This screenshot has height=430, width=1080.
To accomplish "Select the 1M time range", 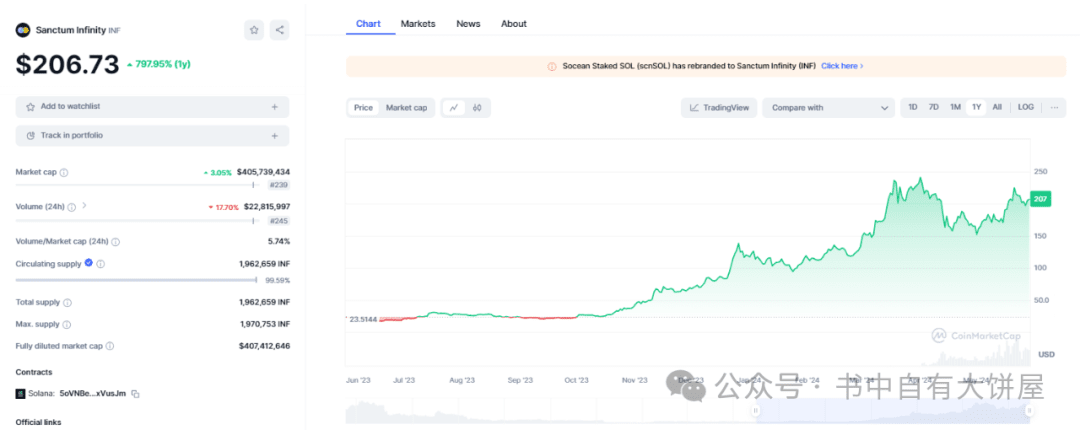I will (x=955, y=108).
